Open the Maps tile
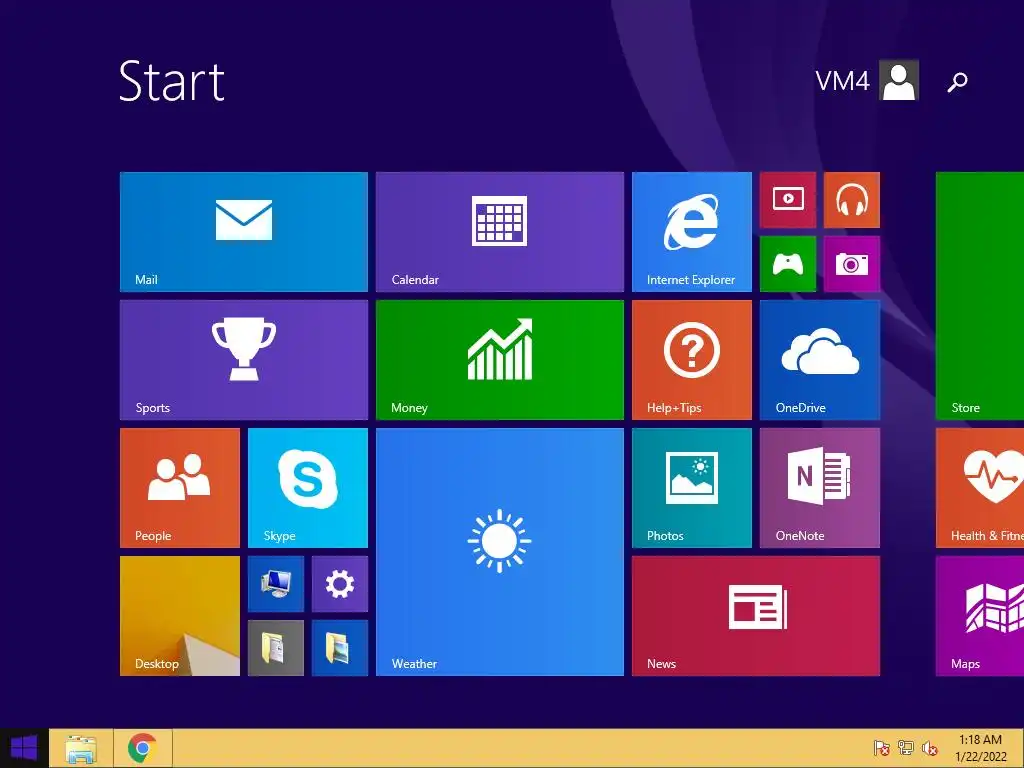Viewport: 1024px width, 768px height. (x=980, y=616)
